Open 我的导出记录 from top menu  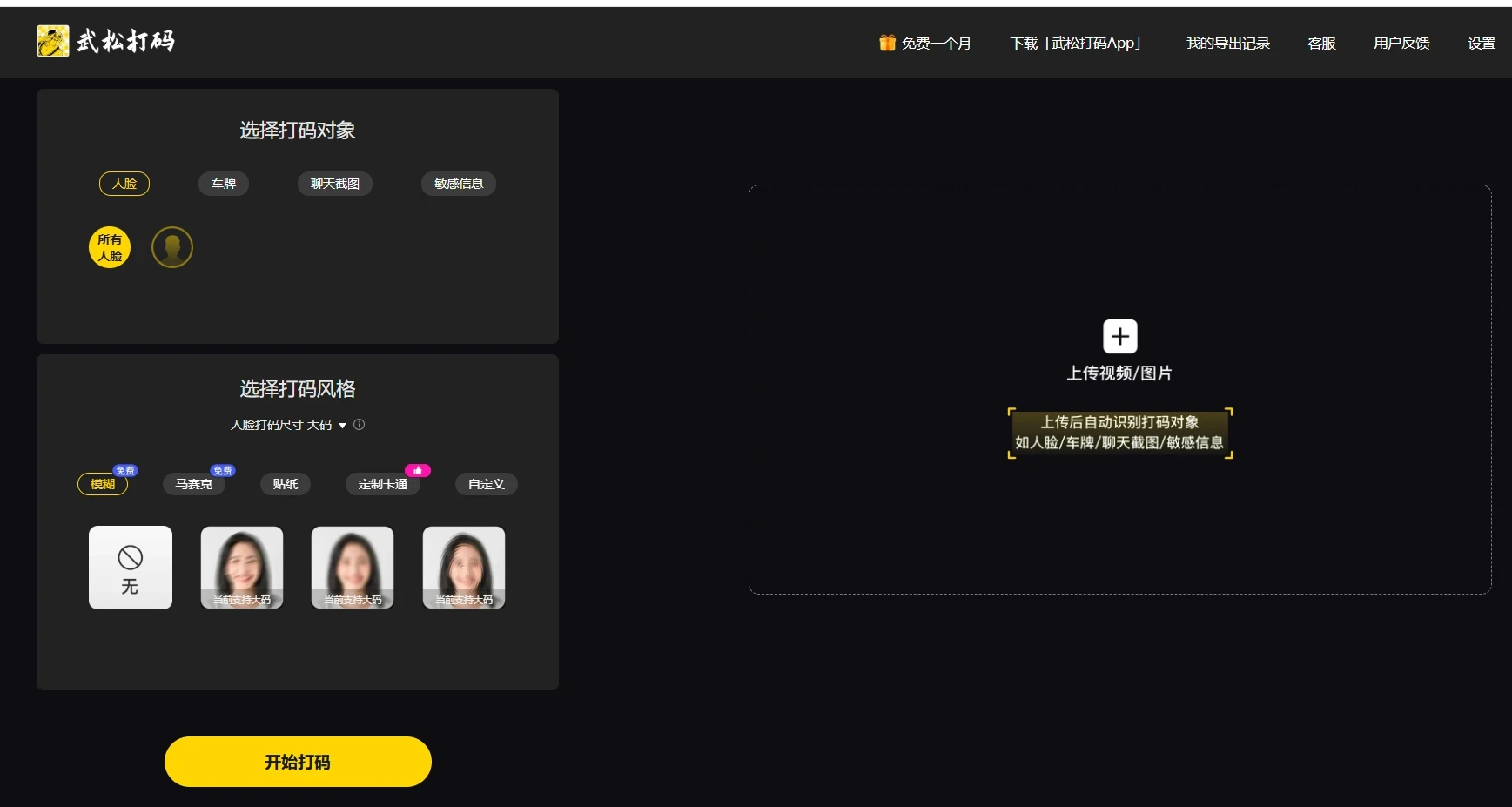[1227, 43]
